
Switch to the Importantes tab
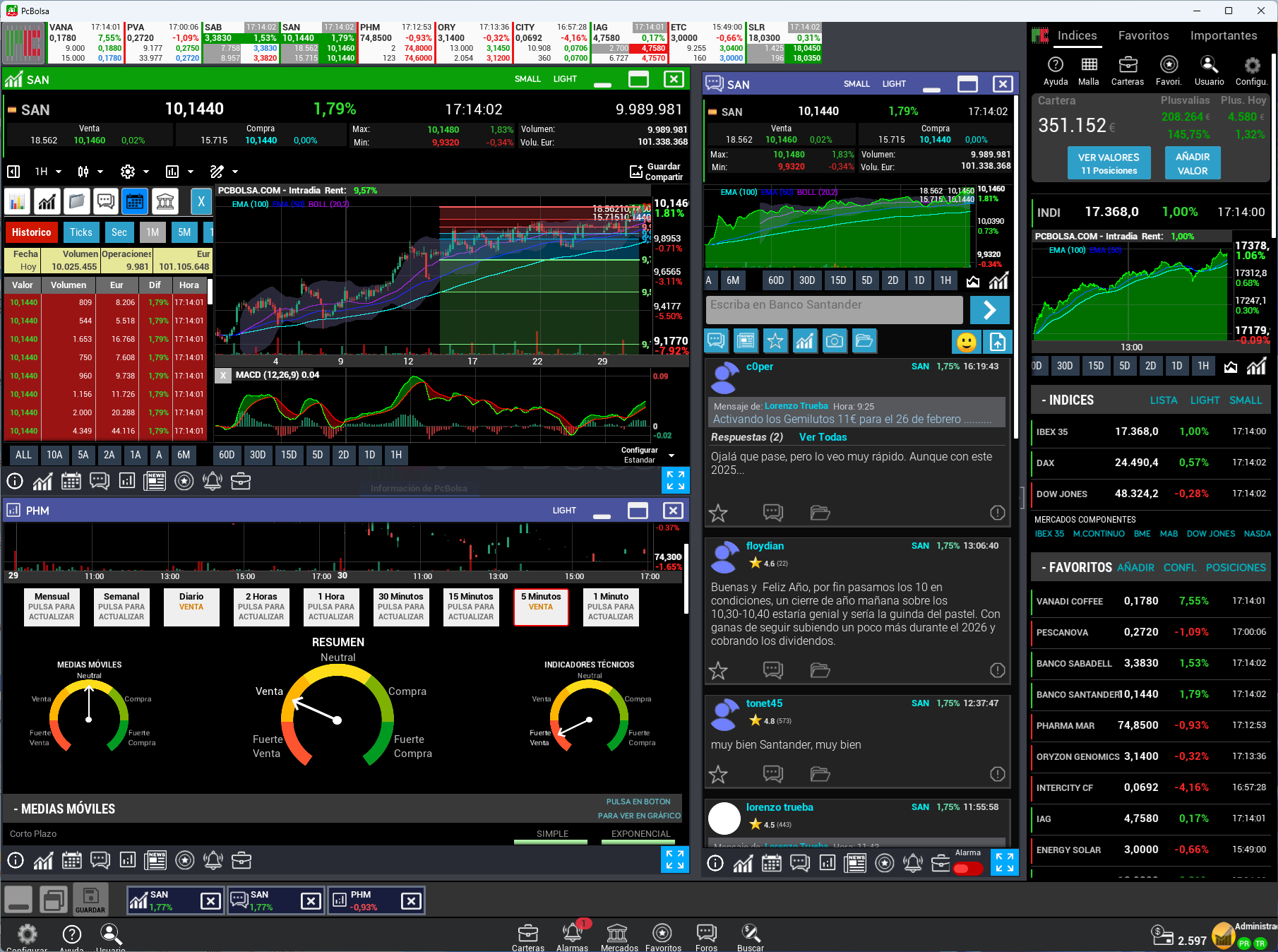(1224, 35)
